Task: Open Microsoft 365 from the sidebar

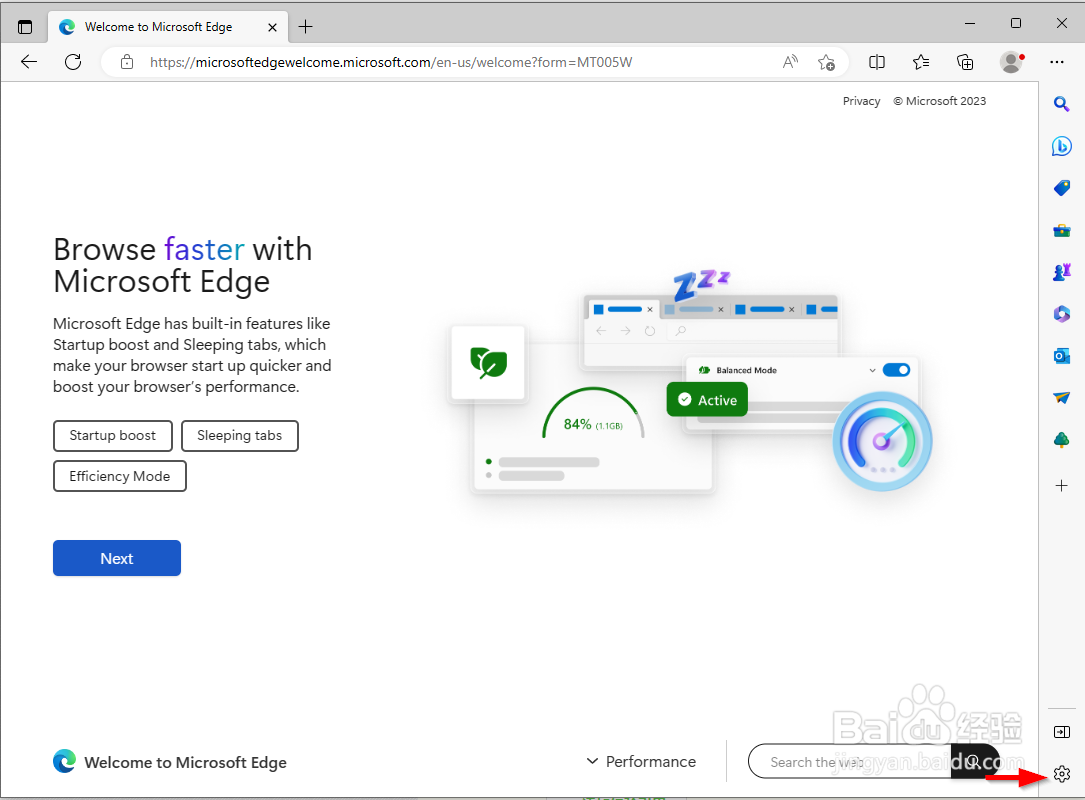Action: point(1061,313)
